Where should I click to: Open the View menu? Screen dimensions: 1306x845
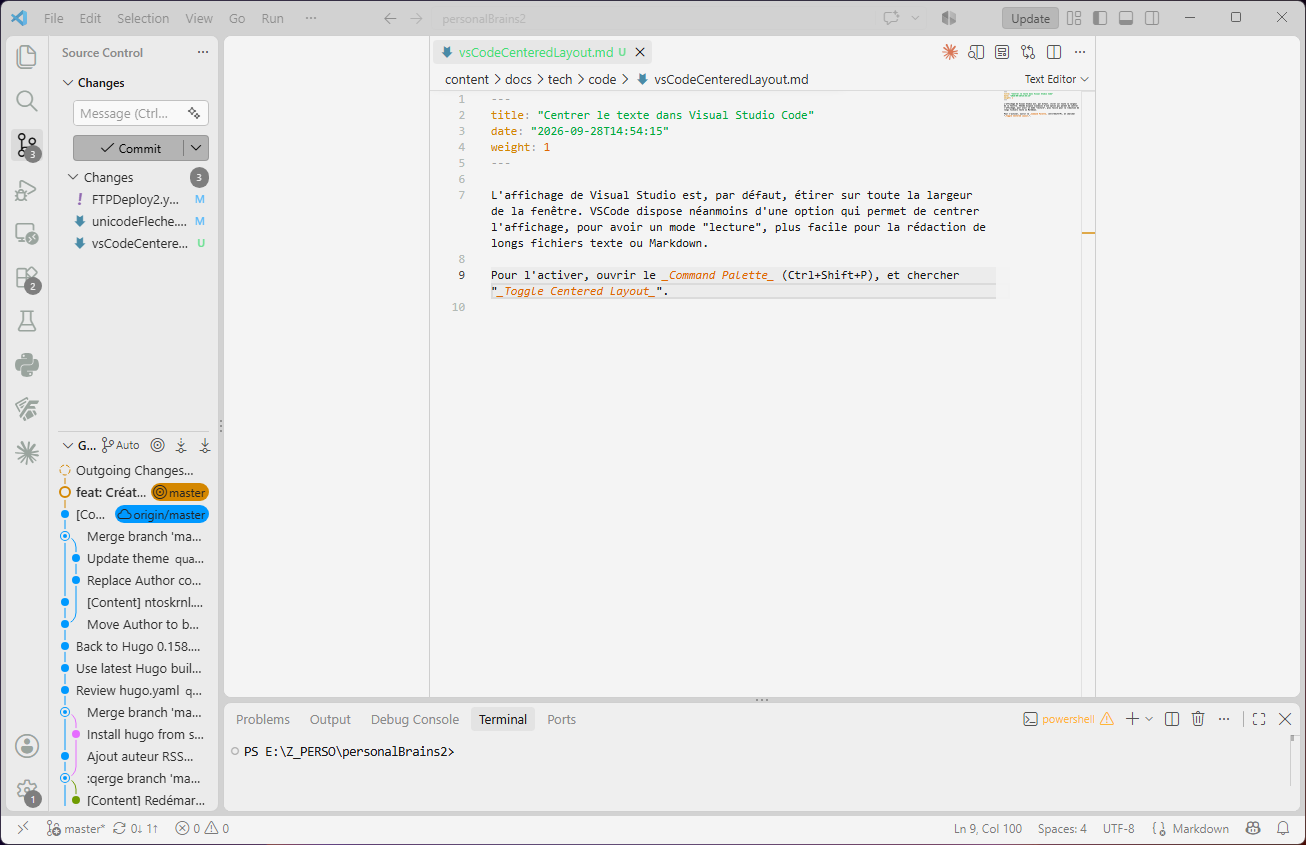click(x=199, y=18)
